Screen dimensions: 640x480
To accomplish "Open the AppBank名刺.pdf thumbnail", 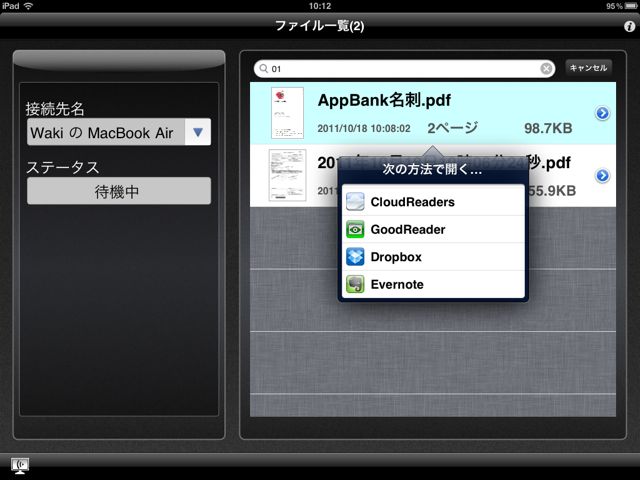I will (x=287, y=113).
